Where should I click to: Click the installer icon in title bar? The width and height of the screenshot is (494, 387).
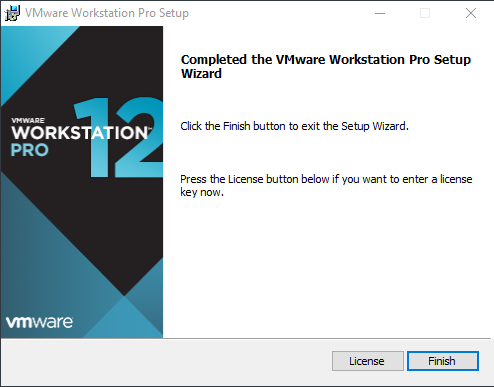(12, 13)
